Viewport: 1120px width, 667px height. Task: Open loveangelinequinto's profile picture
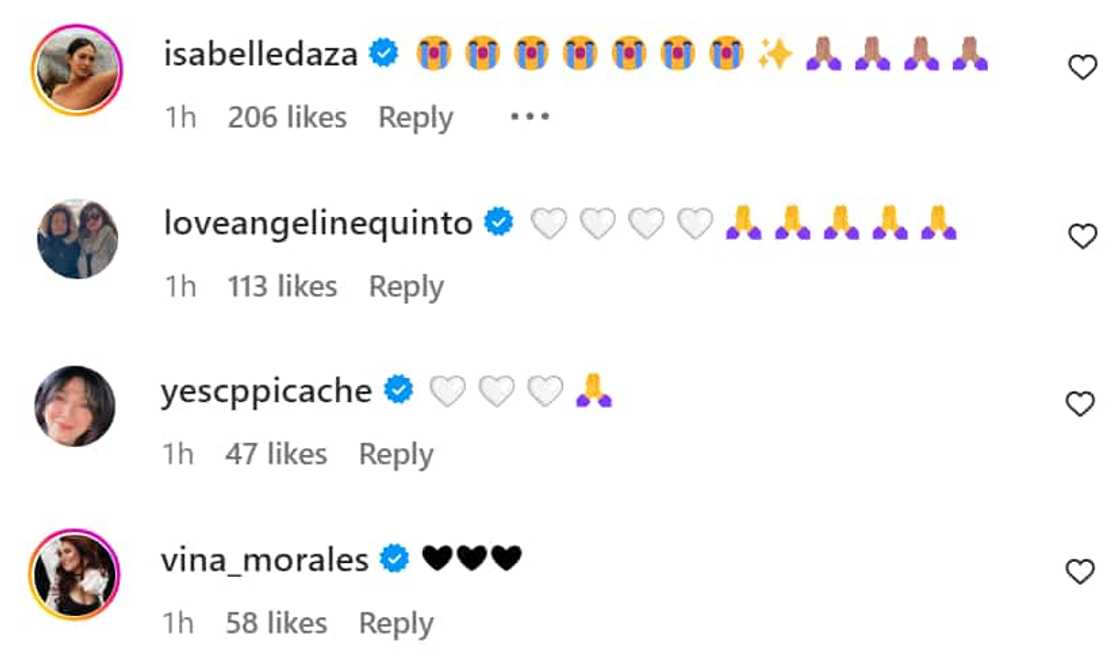pyautogui.click(x=77, y=238)
